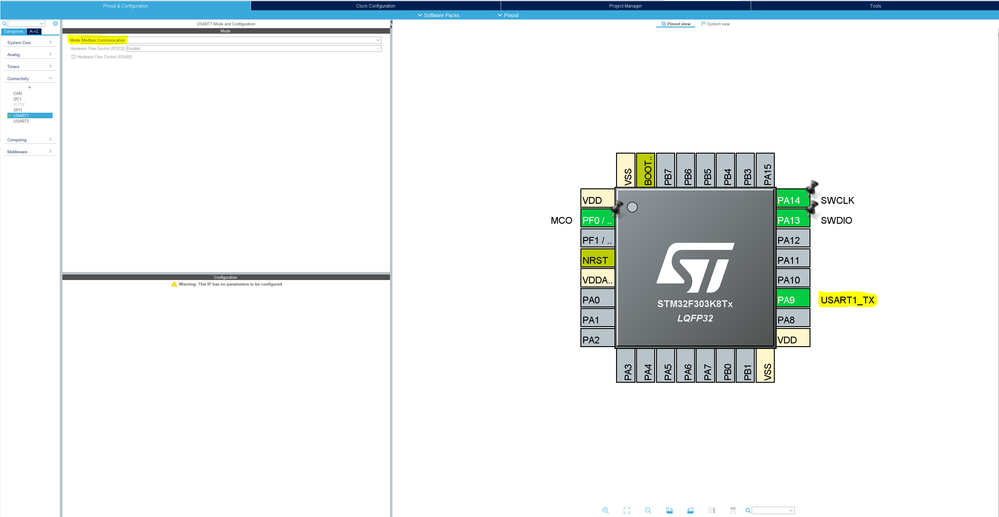Open the Pinout & Configuration tab
Image resolution: width=999 pixels, height=517 pixels.
tap(126, 6)
